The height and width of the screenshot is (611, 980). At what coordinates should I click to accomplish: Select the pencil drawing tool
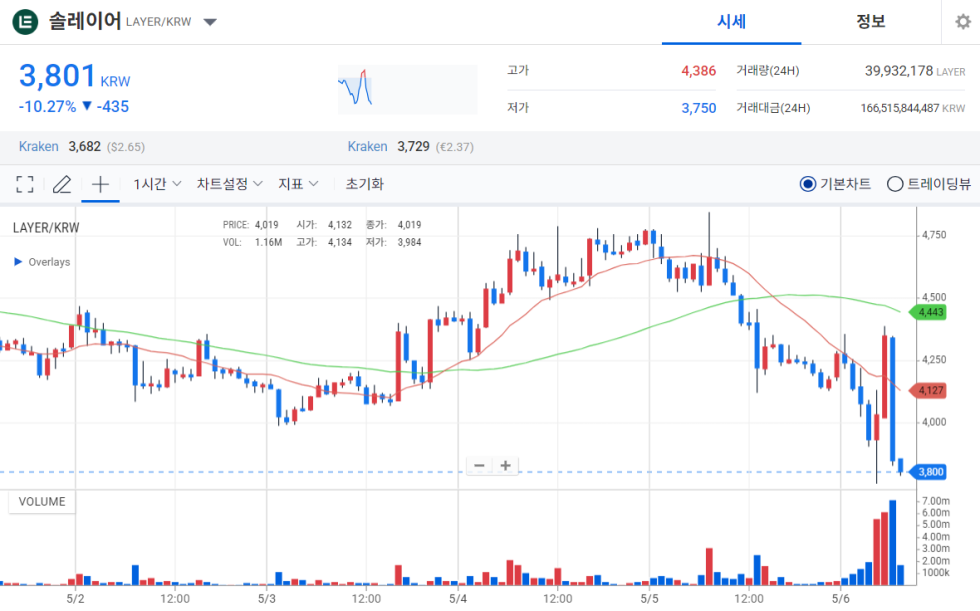[x=62, y=184]
